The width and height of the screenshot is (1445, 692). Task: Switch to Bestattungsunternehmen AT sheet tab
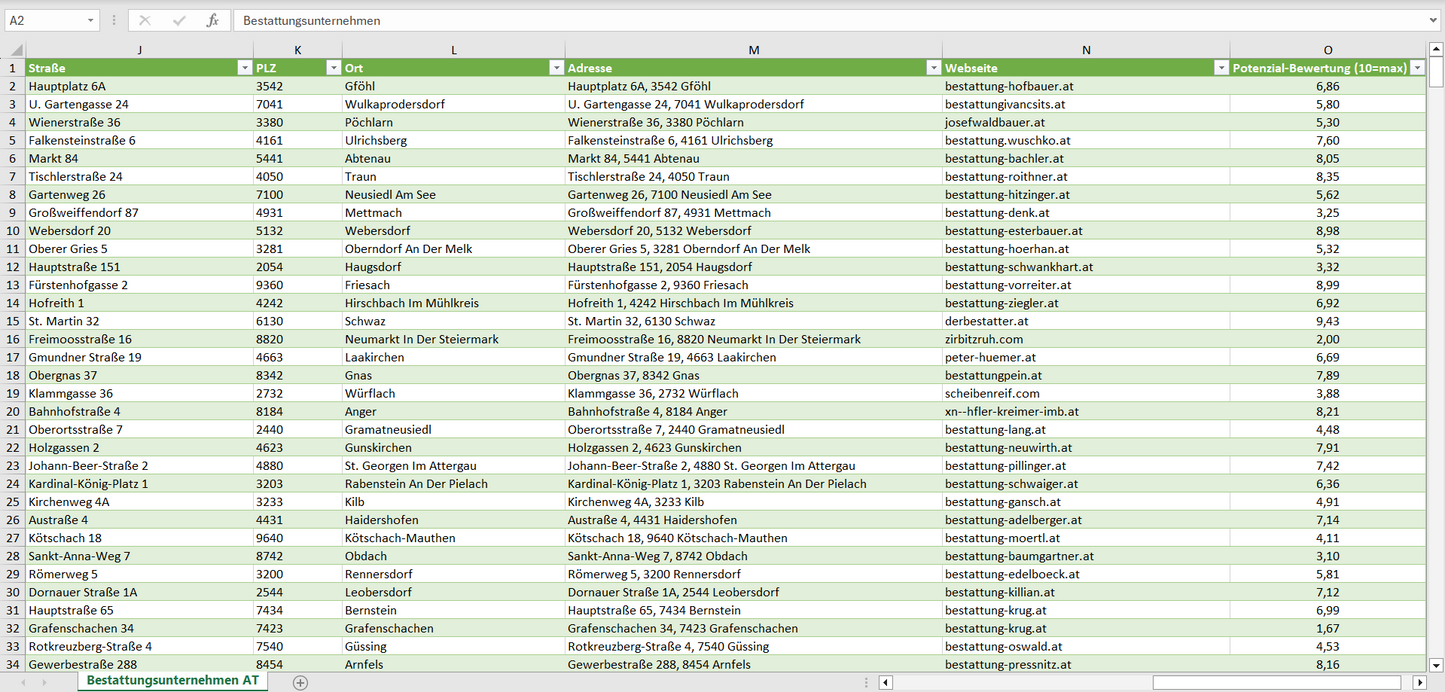tap(172, 681)
